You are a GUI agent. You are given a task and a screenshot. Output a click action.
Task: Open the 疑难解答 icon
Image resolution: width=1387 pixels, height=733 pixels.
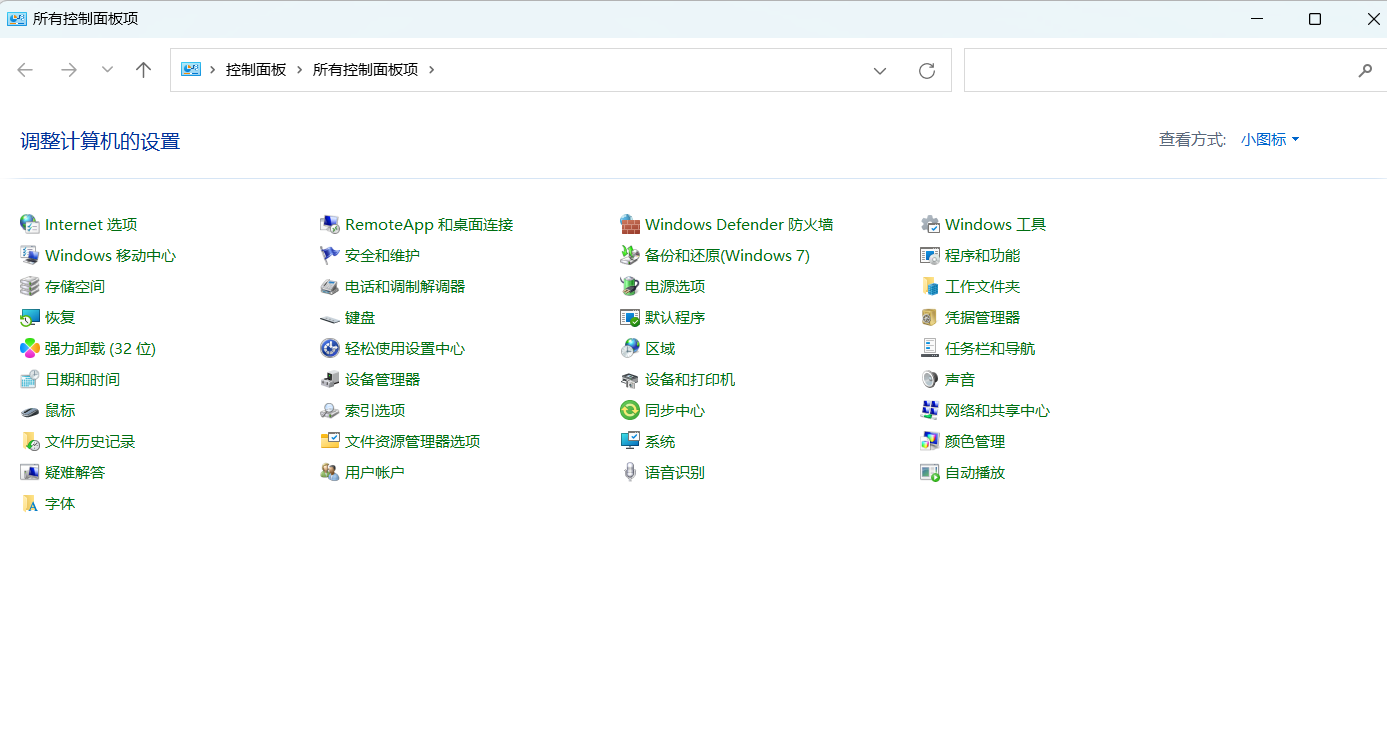click(29, 472)
